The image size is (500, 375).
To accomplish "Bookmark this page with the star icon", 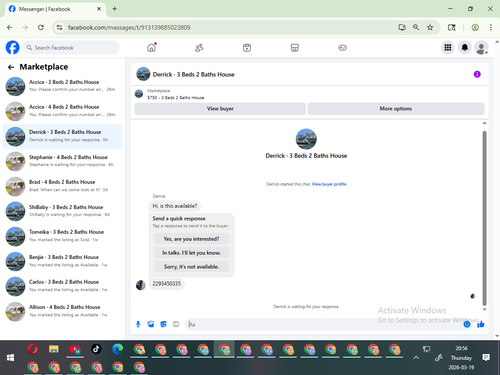I will click(430, 27).
